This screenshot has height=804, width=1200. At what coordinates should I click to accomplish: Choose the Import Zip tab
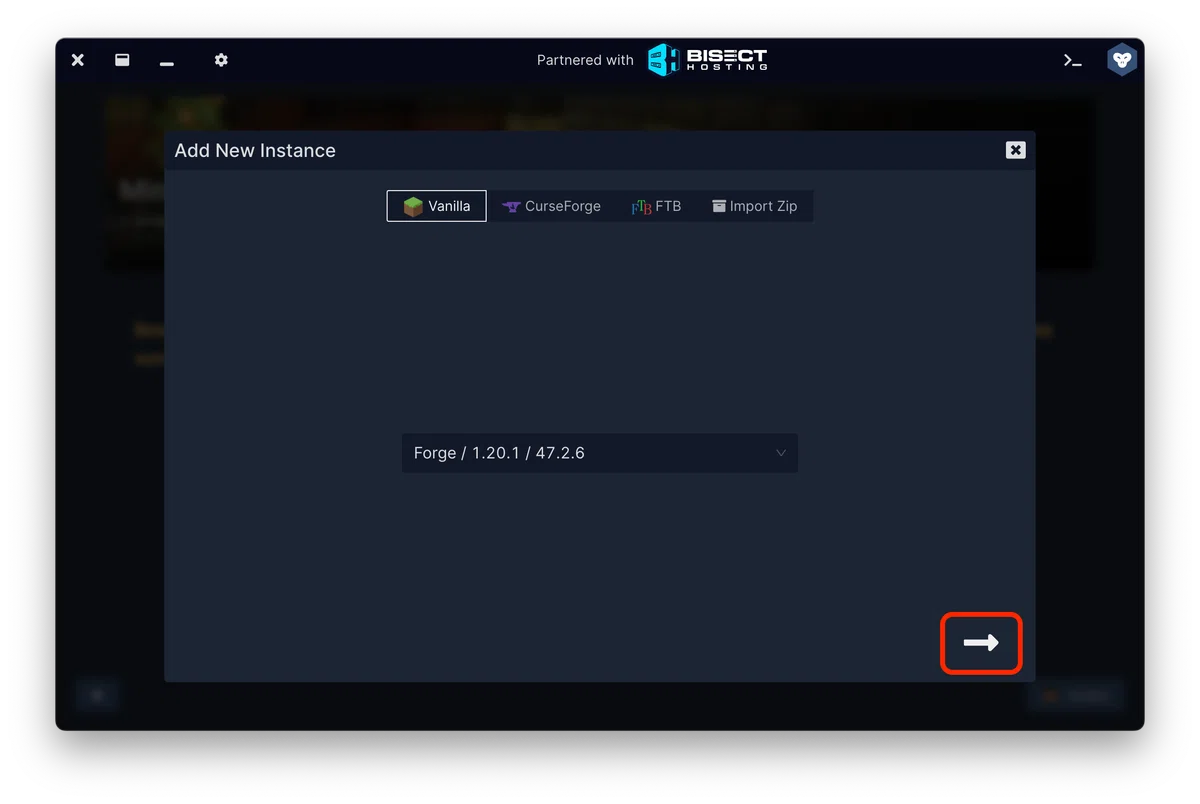755,206
